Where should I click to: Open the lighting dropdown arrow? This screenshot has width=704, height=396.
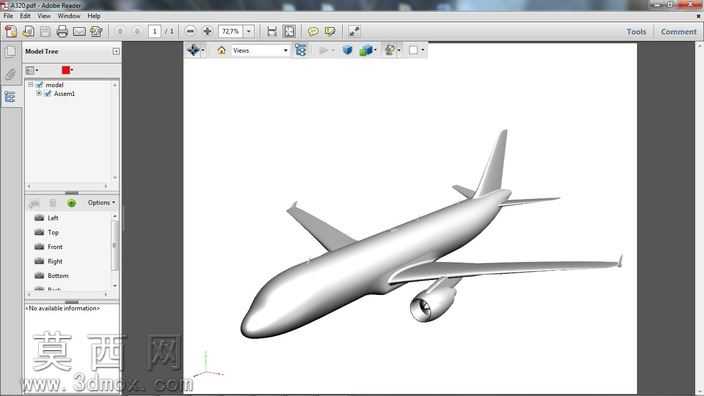coord(399,51)
